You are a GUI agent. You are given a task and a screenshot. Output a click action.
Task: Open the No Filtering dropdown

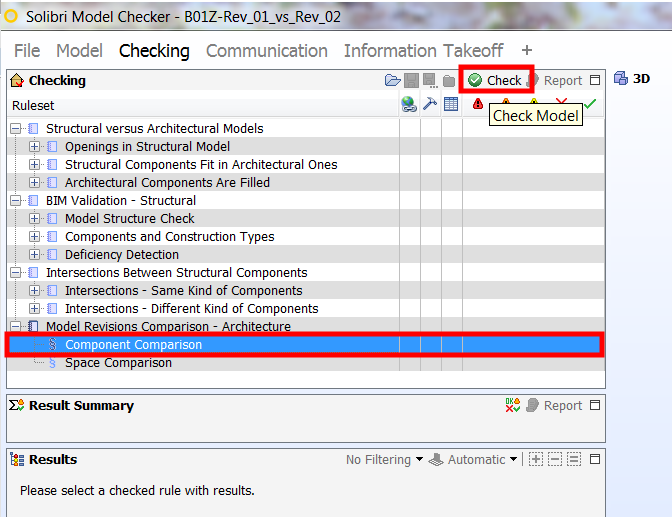pos(384,460)
